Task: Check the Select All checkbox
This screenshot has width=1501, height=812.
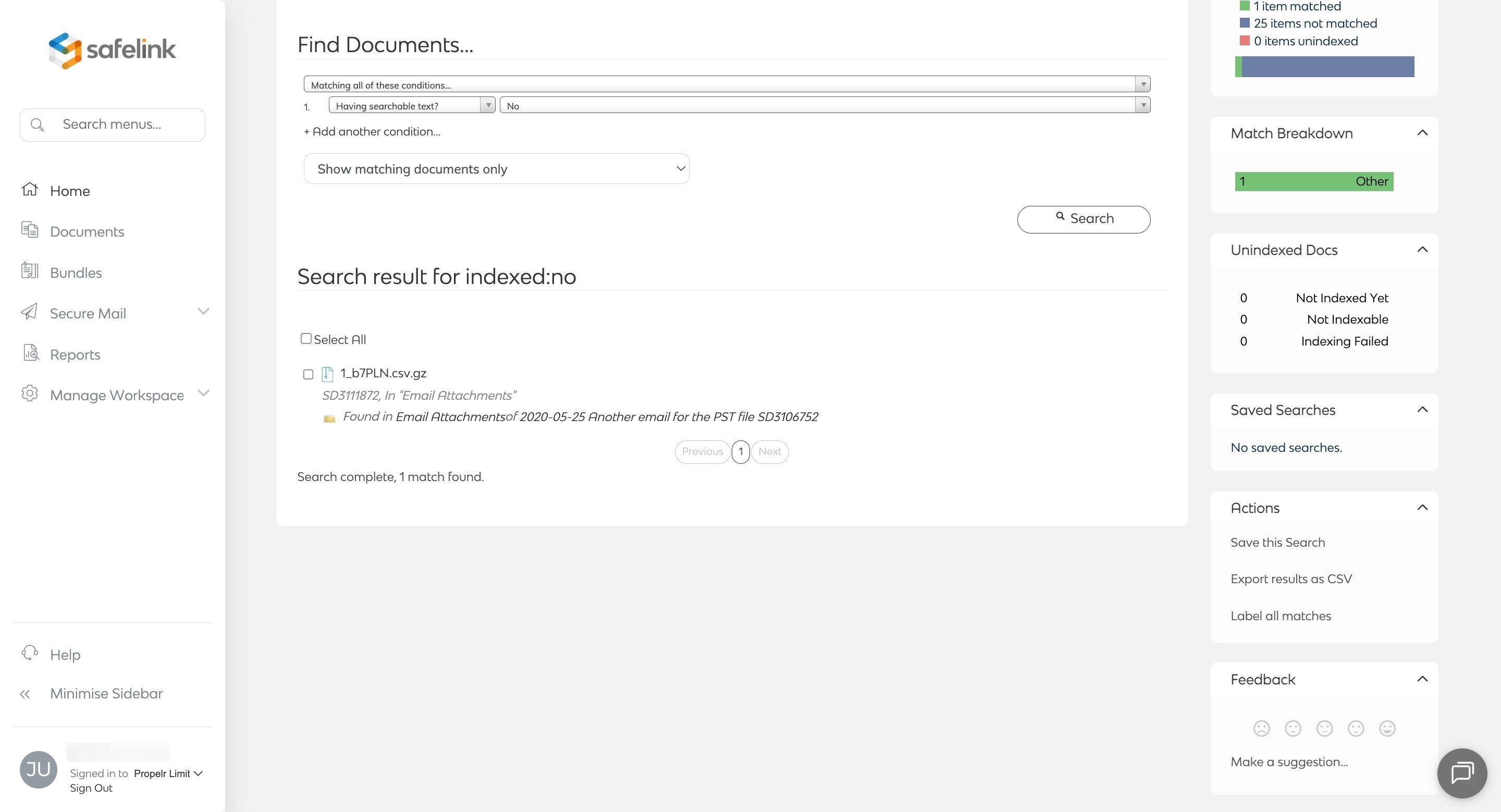Action: 306,338
